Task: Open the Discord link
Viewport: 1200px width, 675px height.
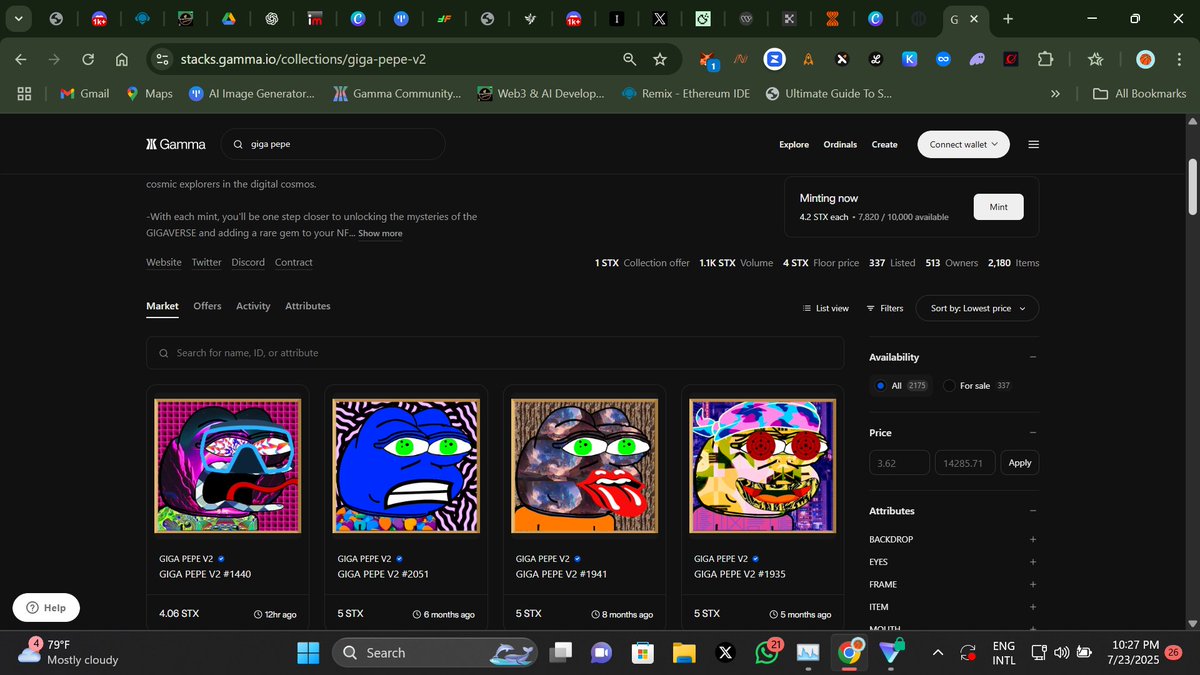Action: click(248, 262)
